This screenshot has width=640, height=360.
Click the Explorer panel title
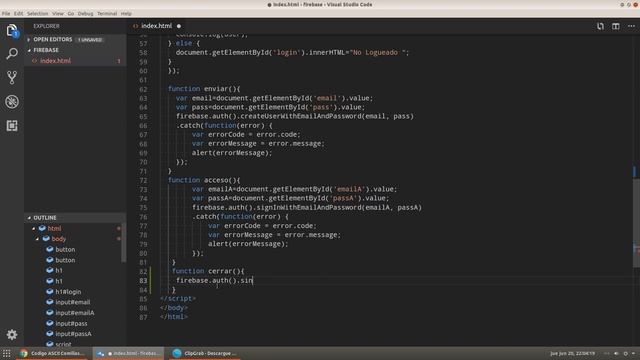tap(47, 26)
